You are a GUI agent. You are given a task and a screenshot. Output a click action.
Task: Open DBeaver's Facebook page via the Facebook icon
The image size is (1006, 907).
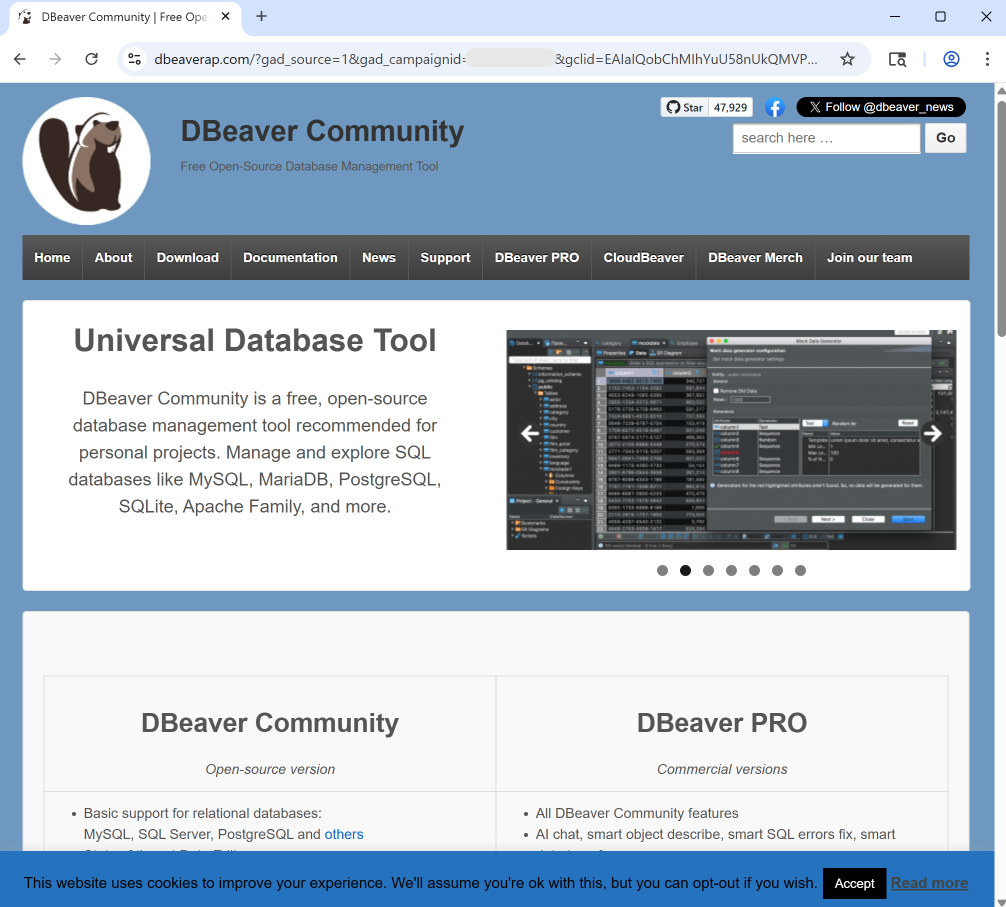point(775,107)
